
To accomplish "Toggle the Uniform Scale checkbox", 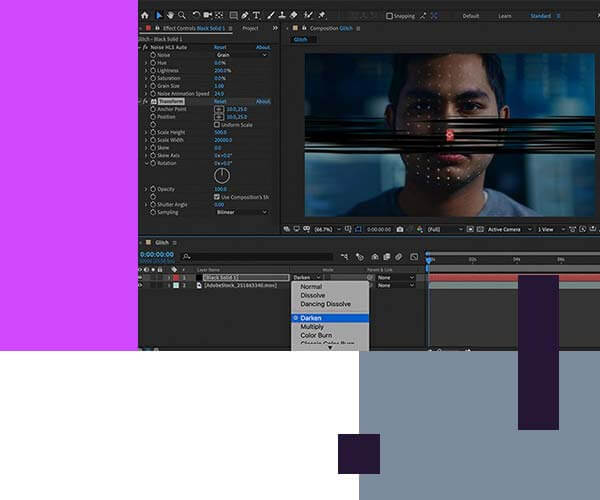I will coord(217,125).
